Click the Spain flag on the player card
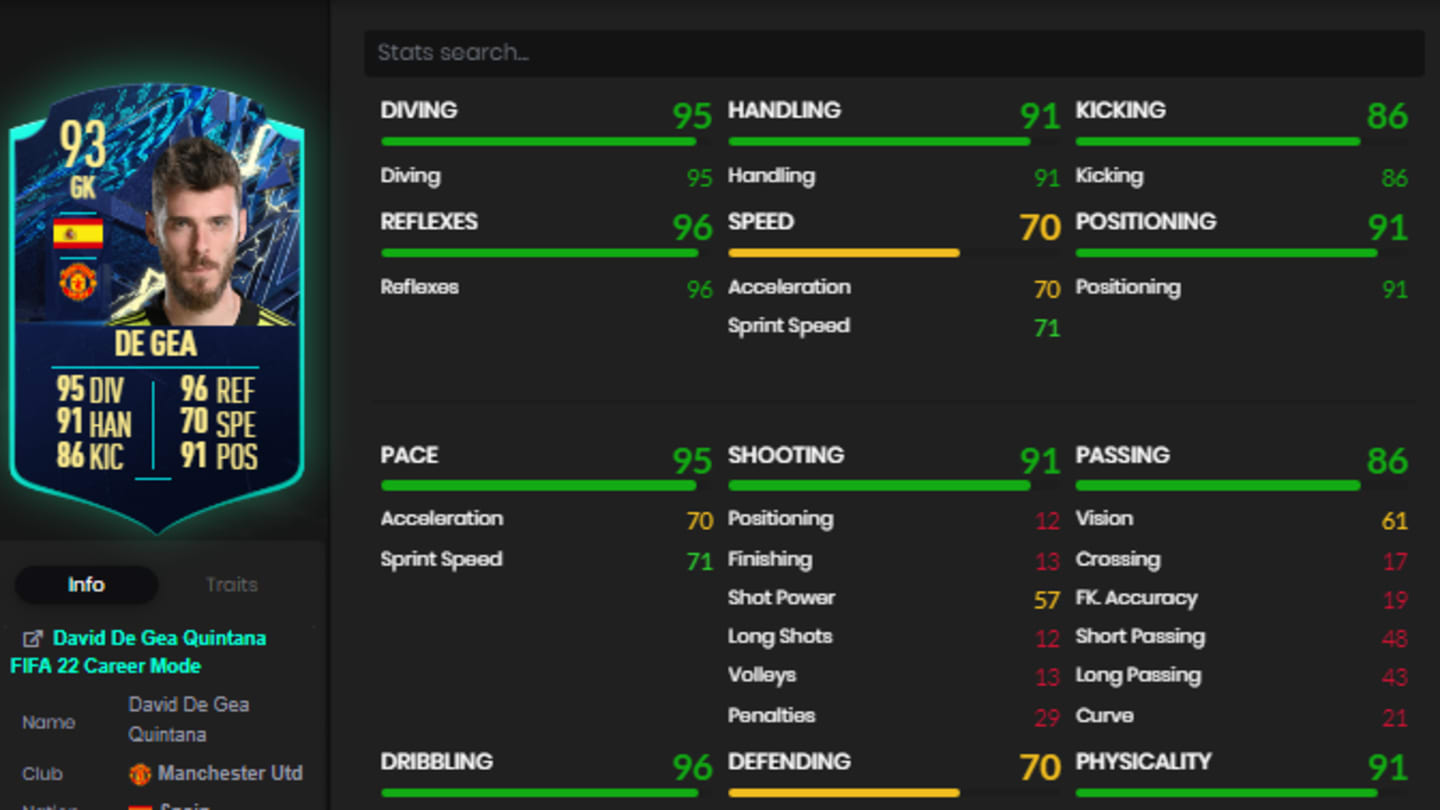This screenshot has height=810, width=1440. point(78,234)
